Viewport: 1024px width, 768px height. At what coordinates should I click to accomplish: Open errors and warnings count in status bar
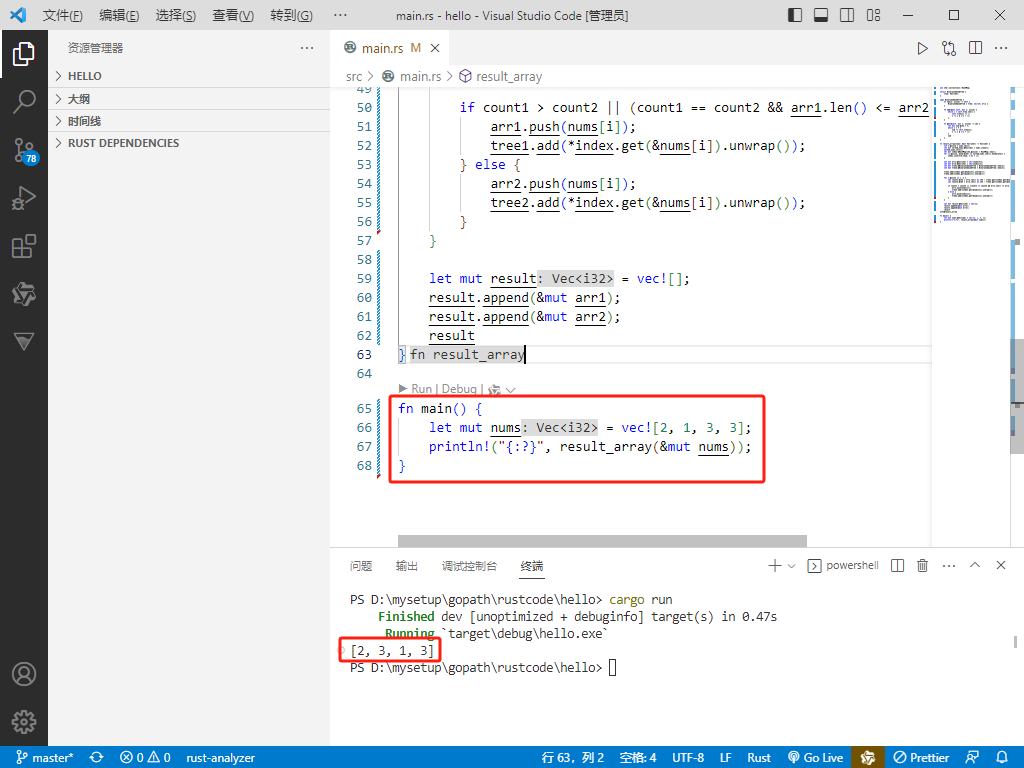click(145, 758)
